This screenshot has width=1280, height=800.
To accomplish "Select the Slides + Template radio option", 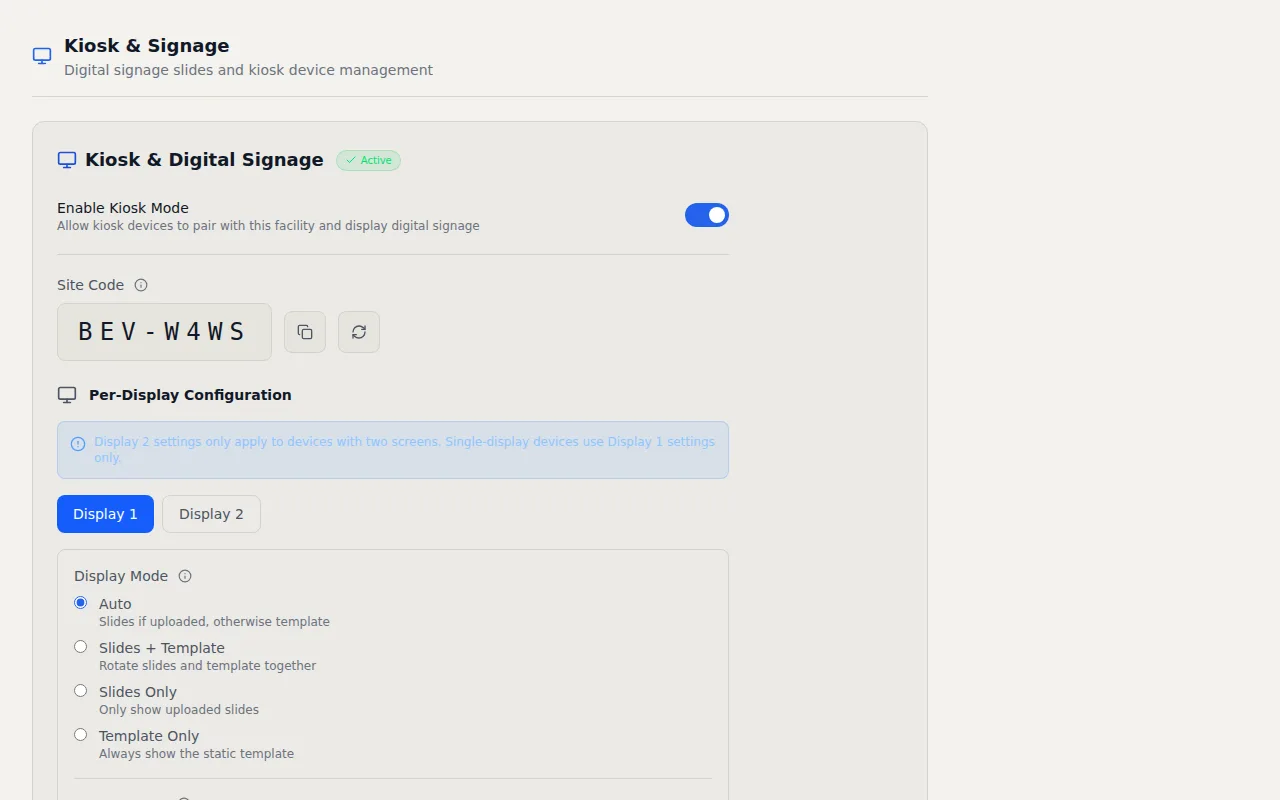I will 81,647.
